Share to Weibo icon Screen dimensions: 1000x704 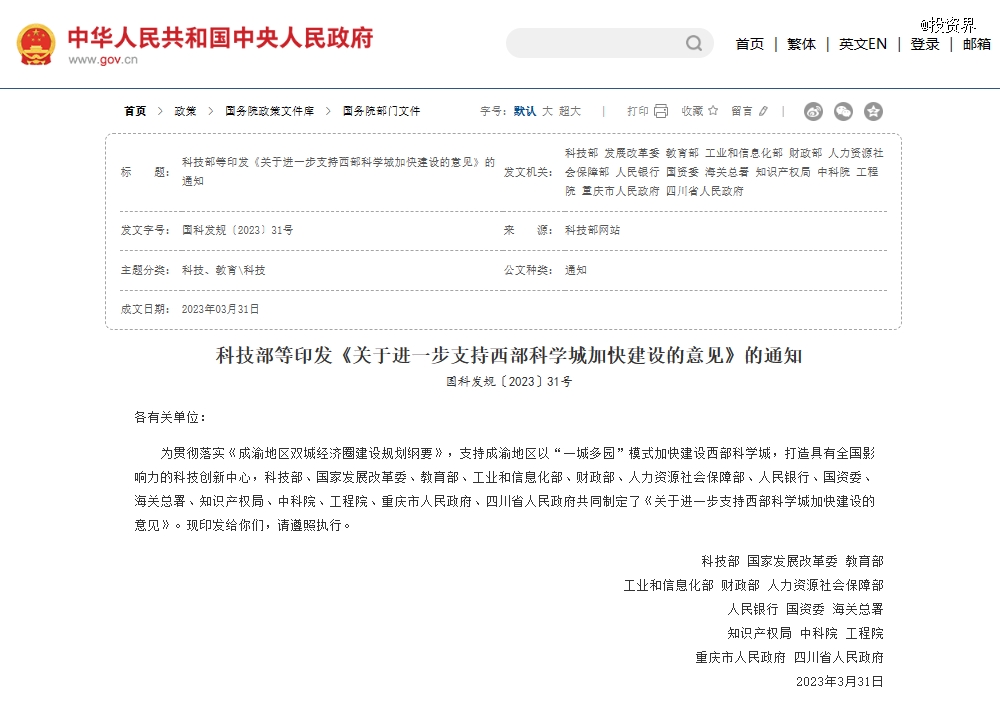pyautogui.click(x=813, y=111)
